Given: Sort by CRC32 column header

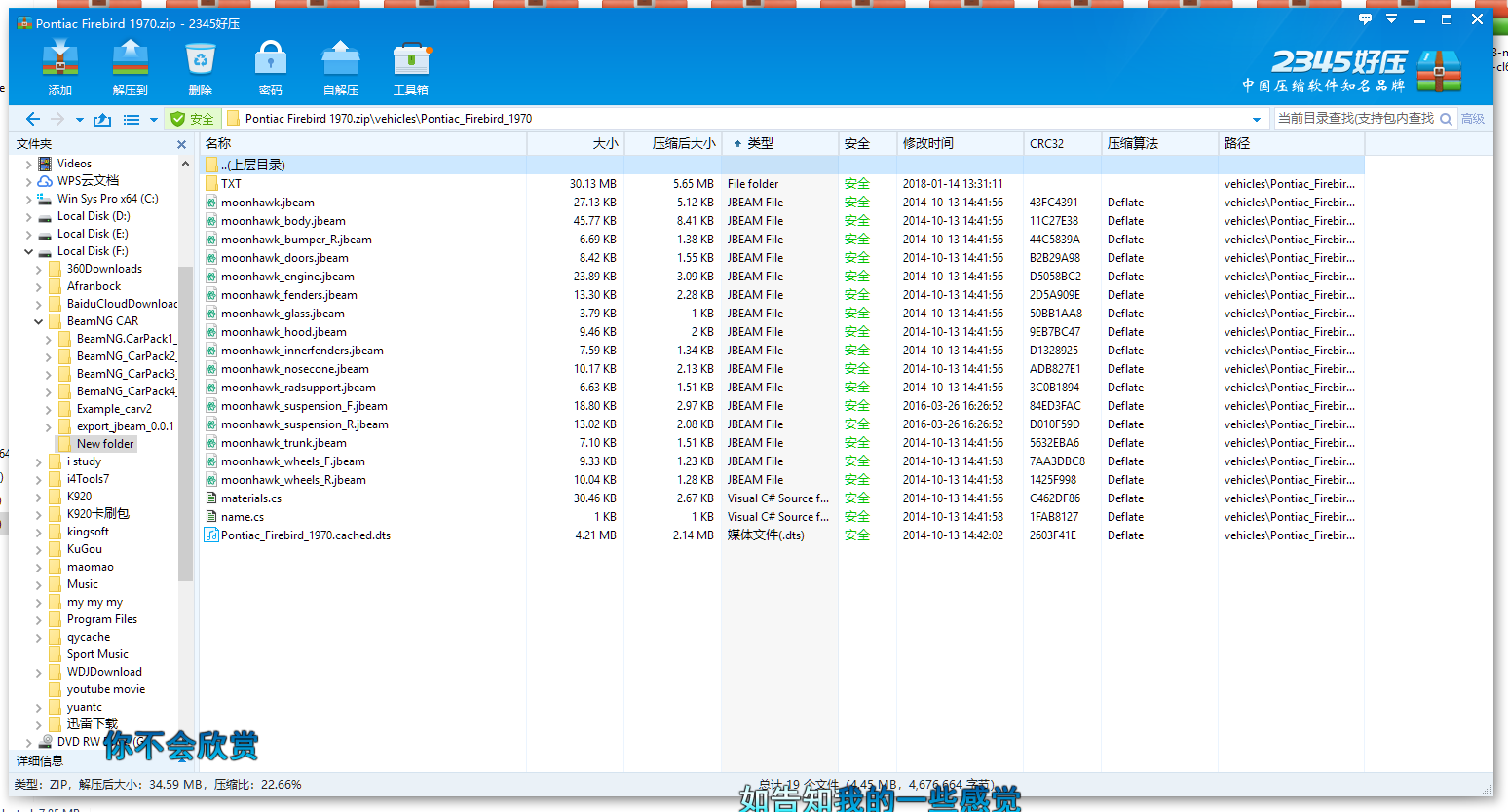Looking at the screenshot, I should pyautogui.click(x=1062, y=143).
